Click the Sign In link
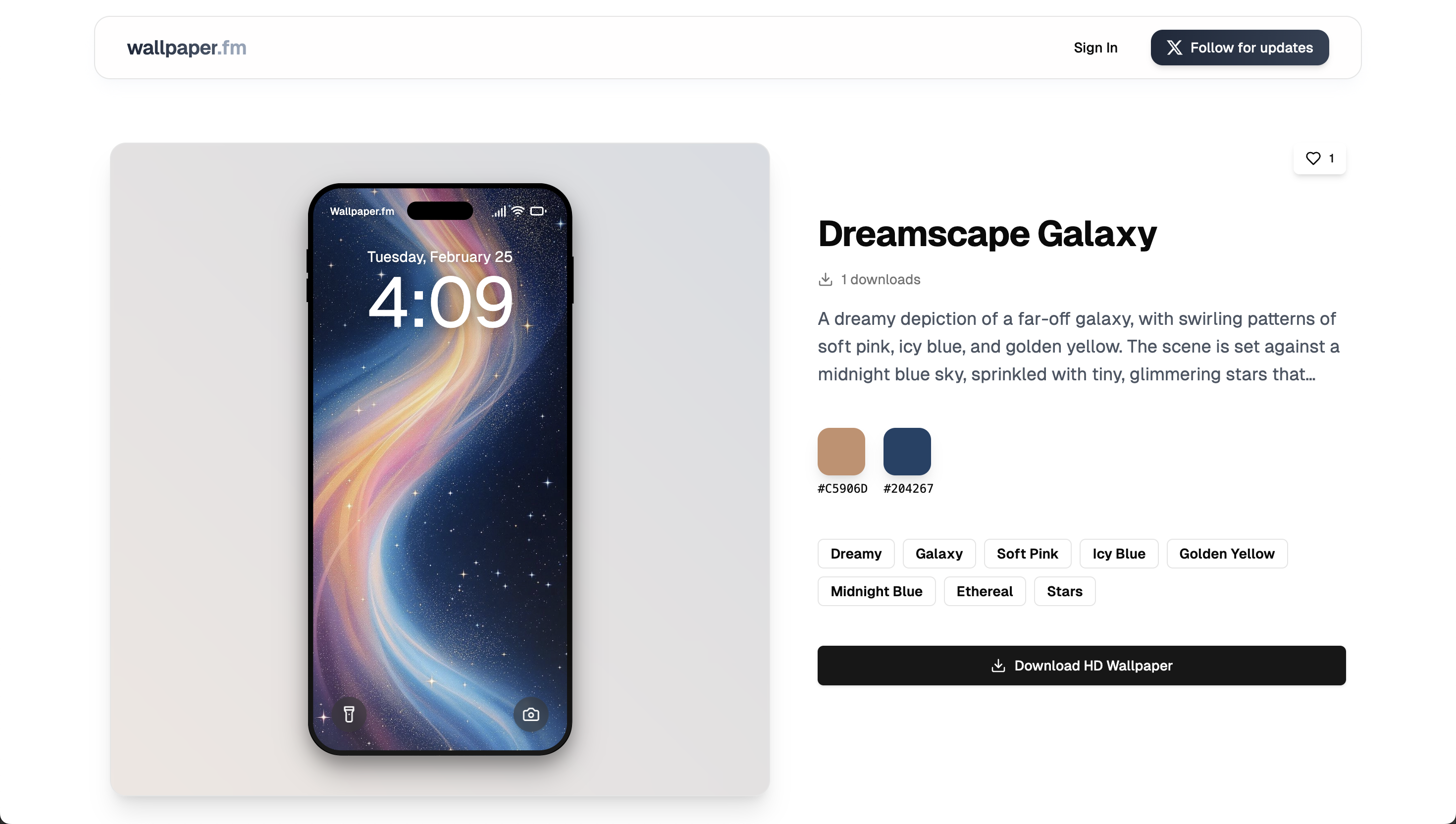 click(x=1095, y=48)
